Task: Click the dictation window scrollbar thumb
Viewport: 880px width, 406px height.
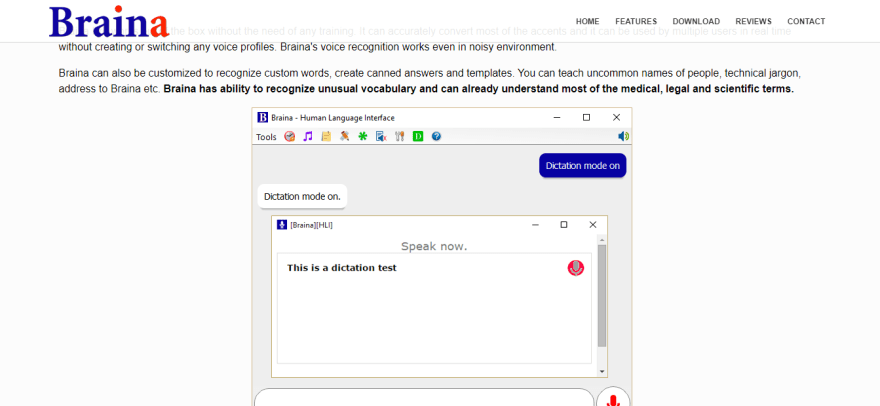Action: [602, 295]
